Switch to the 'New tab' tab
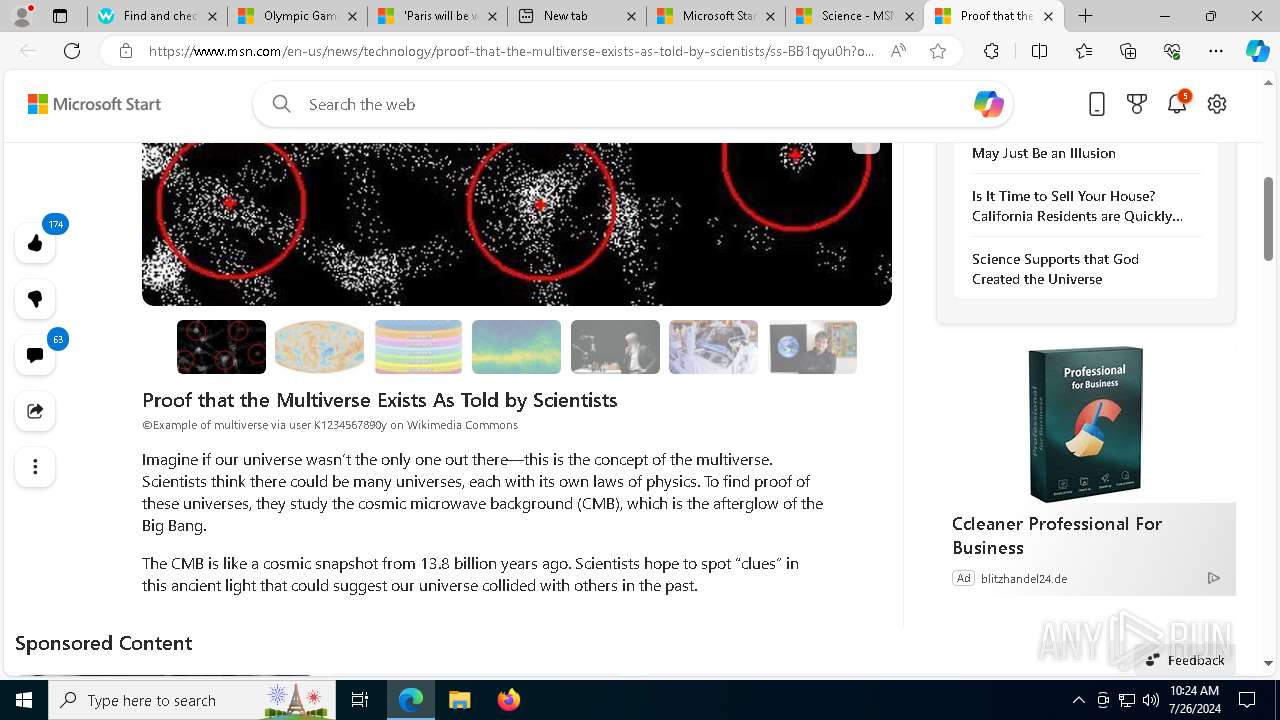This screenshot has width=1280, height=720. pos(576,16)
